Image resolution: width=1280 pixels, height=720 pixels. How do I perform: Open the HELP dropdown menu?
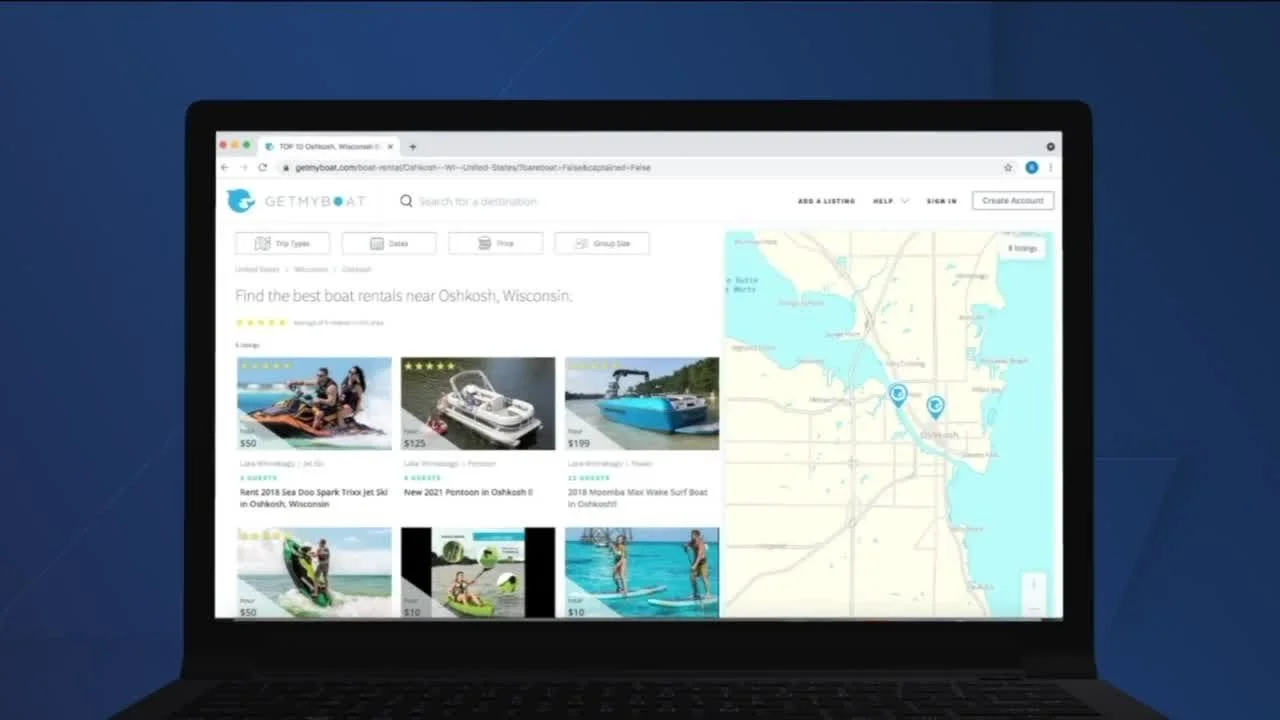[886, 201]
